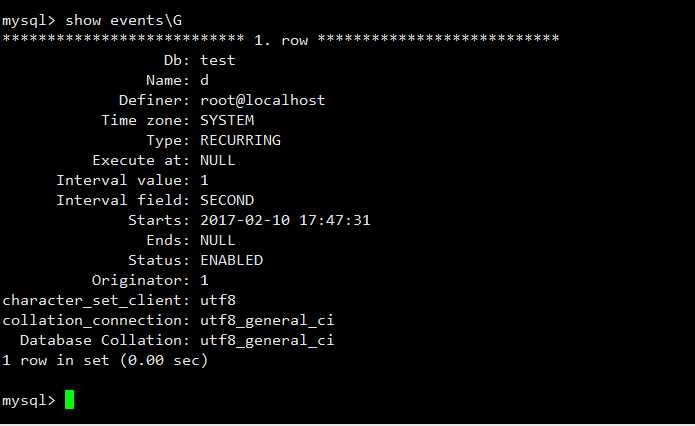This screenshot has height=426, width=695.
Task: Click the green terminal cursor block
Action: [70, 399]
